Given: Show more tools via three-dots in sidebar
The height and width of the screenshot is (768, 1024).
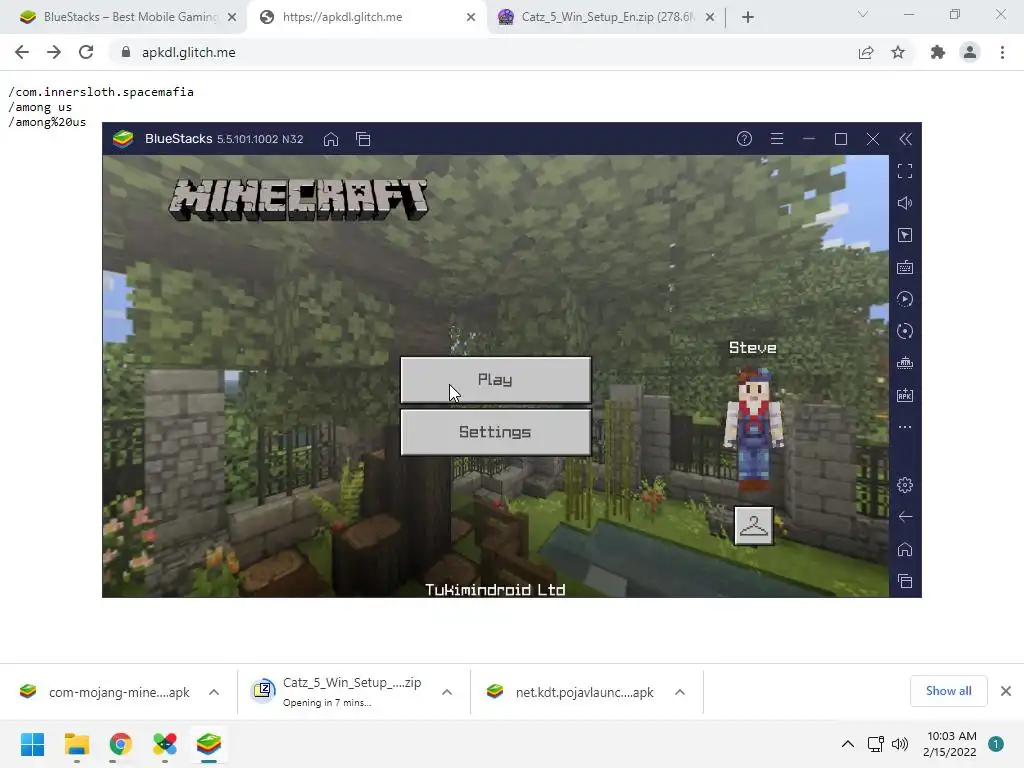Looking at the screenshot, I should click(905, 427).
